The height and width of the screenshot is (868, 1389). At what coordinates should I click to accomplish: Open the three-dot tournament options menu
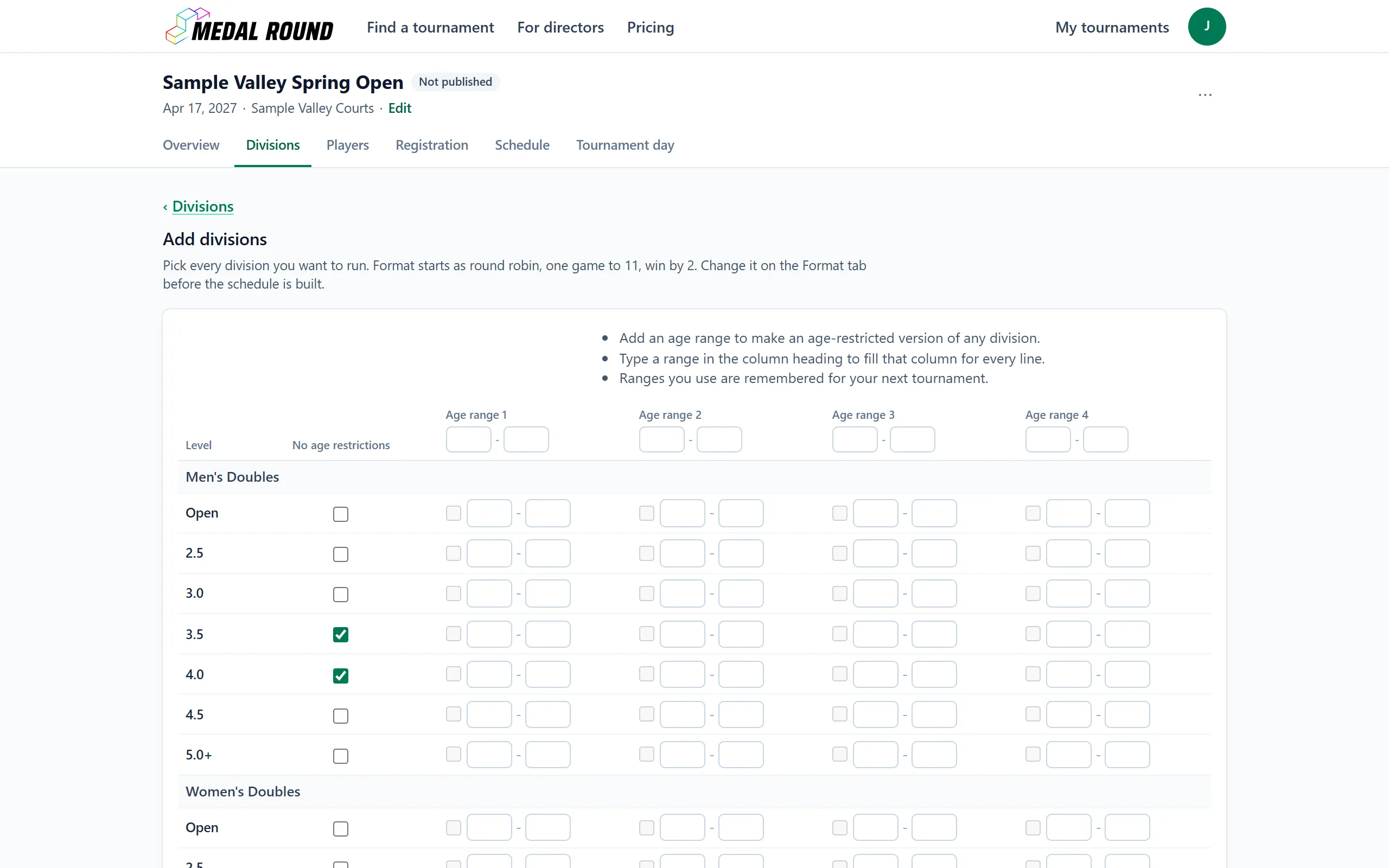[x=1205, y=95]
